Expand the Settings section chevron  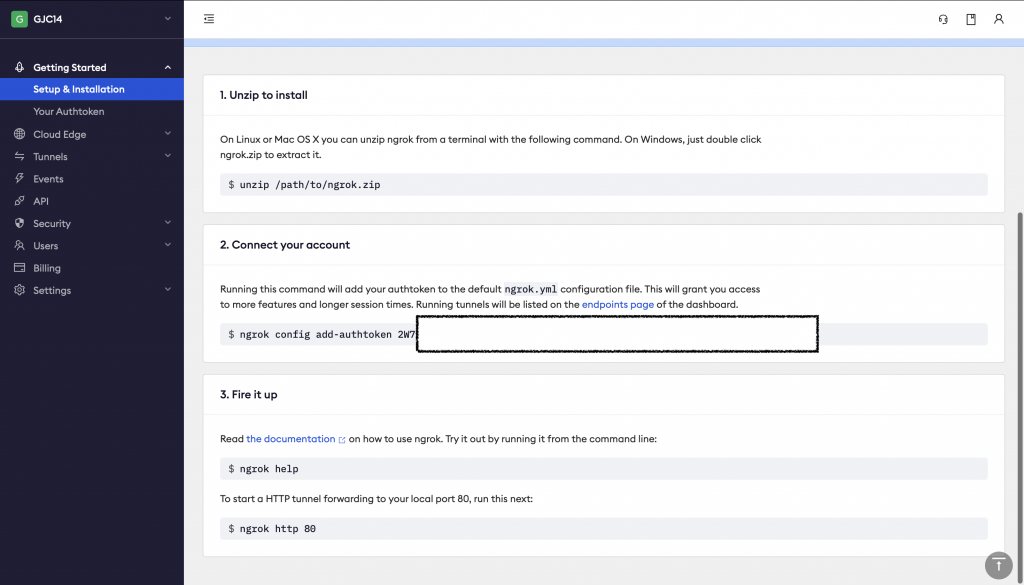click(x=168, y=289)
